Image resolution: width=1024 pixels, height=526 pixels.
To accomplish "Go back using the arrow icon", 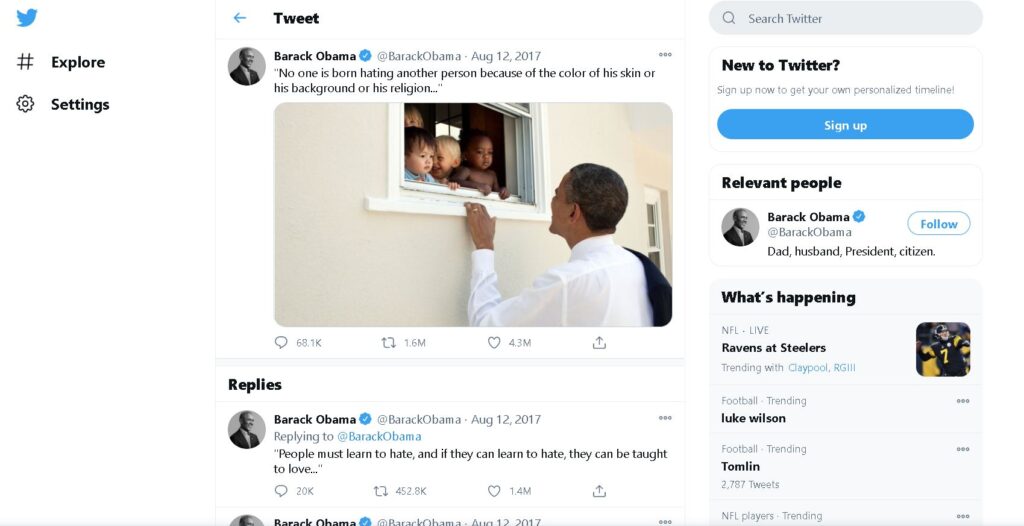I will pos(239,18).
